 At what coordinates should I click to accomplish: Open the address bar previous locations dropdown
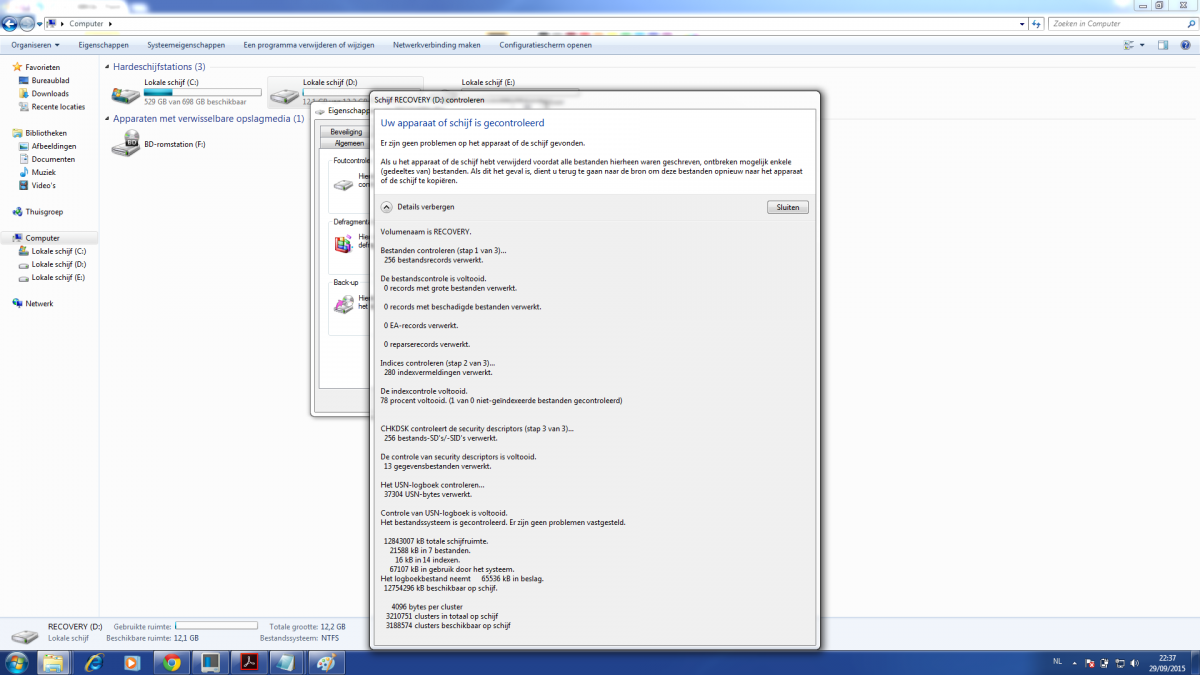coord(1022,23)
